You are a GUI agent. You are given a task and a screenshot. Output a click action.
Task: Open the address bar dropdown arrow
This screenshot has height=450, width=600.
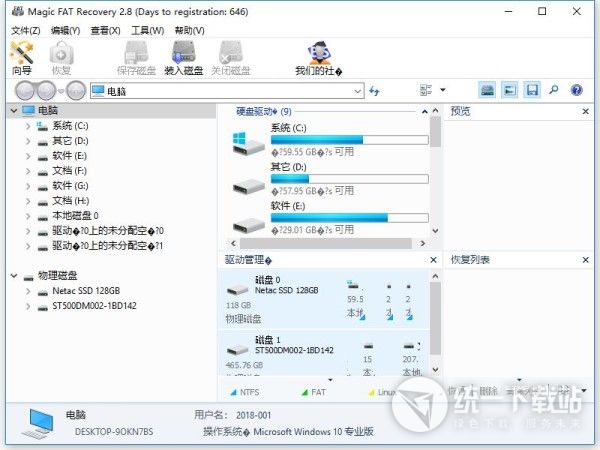click(x=357, y=91)
